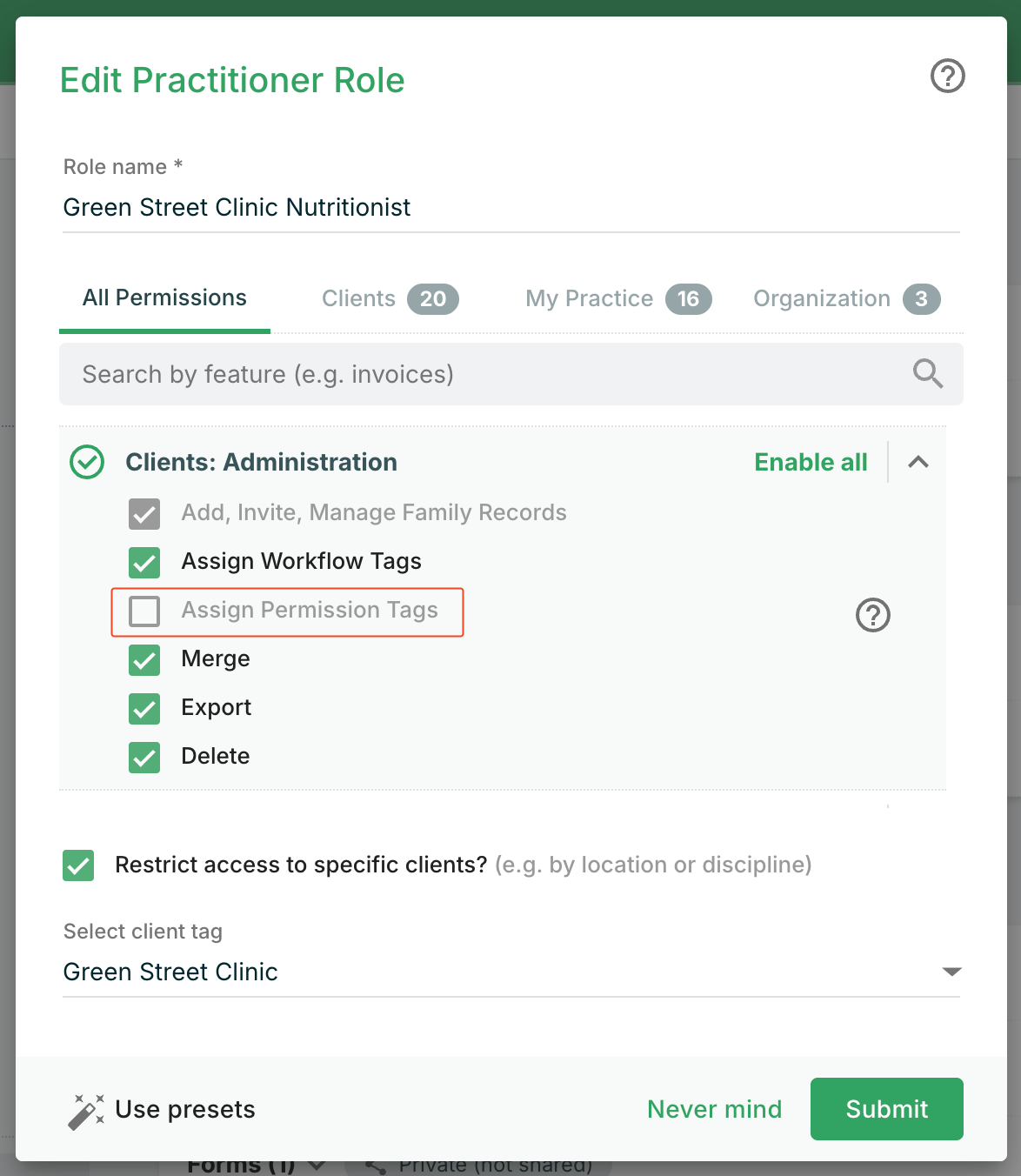
Task: Collapse the Clients: Administration section chevron
Action: [x=918, y=462]
